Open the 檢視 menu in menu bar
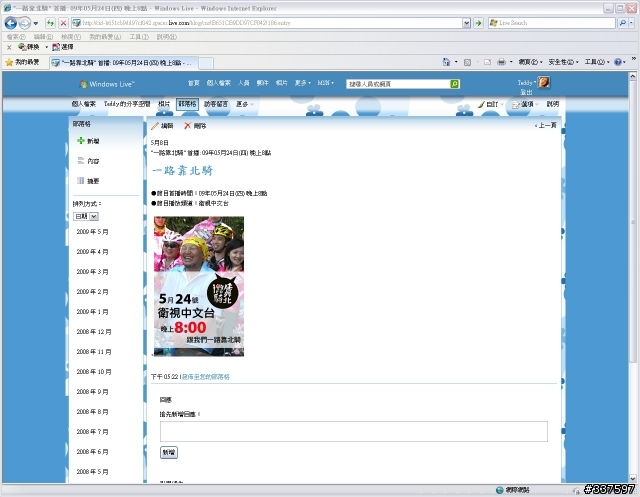The height and width of the screenshot is (497, 640). point(71,37)
